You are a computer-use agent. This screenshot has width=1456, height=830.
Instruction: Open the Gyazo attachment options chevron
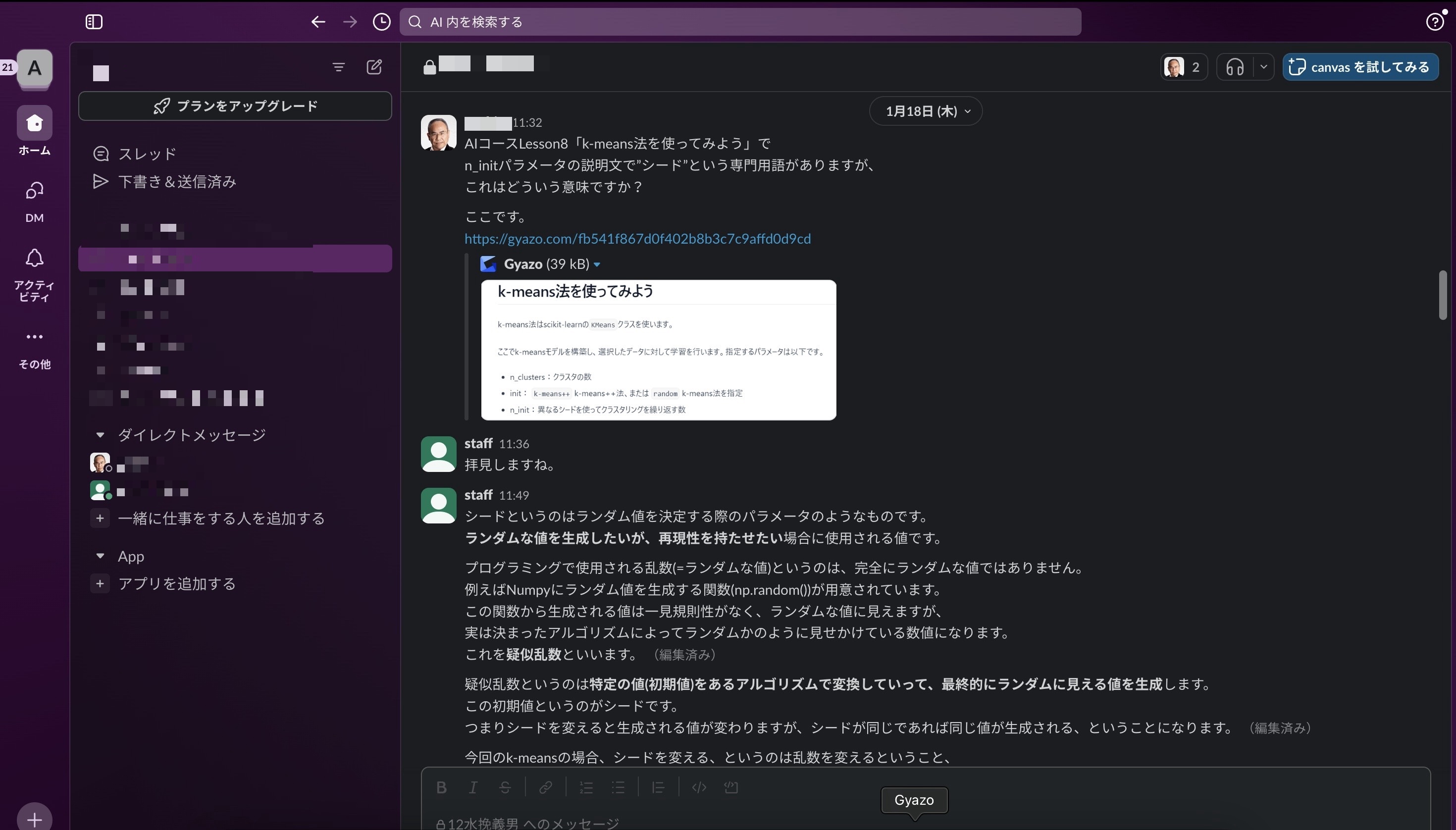click(x=597, y=264)
